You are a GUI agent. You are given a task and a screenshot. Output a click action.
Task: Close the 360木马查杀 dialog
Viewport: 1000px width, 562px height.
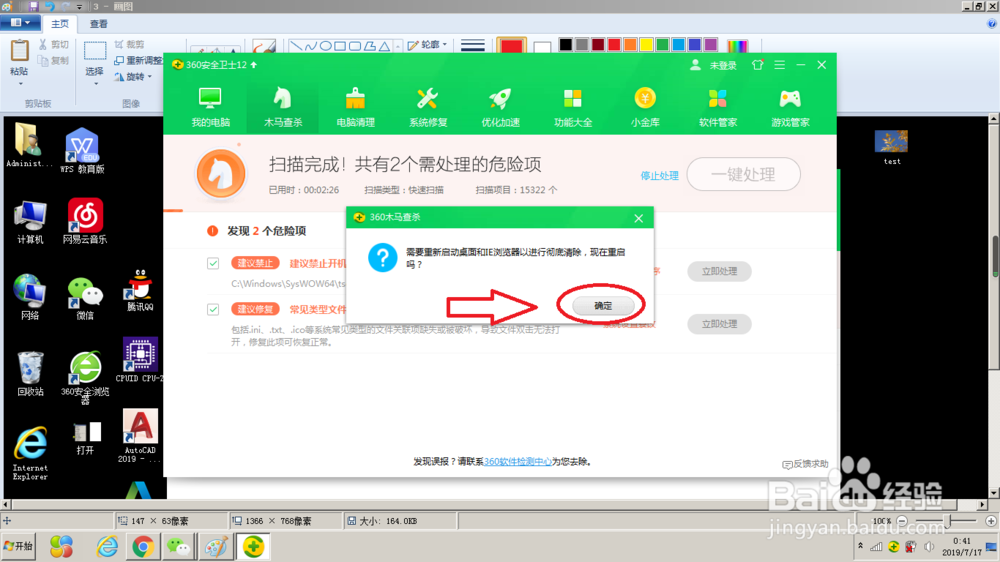click(x=638, y=218)
